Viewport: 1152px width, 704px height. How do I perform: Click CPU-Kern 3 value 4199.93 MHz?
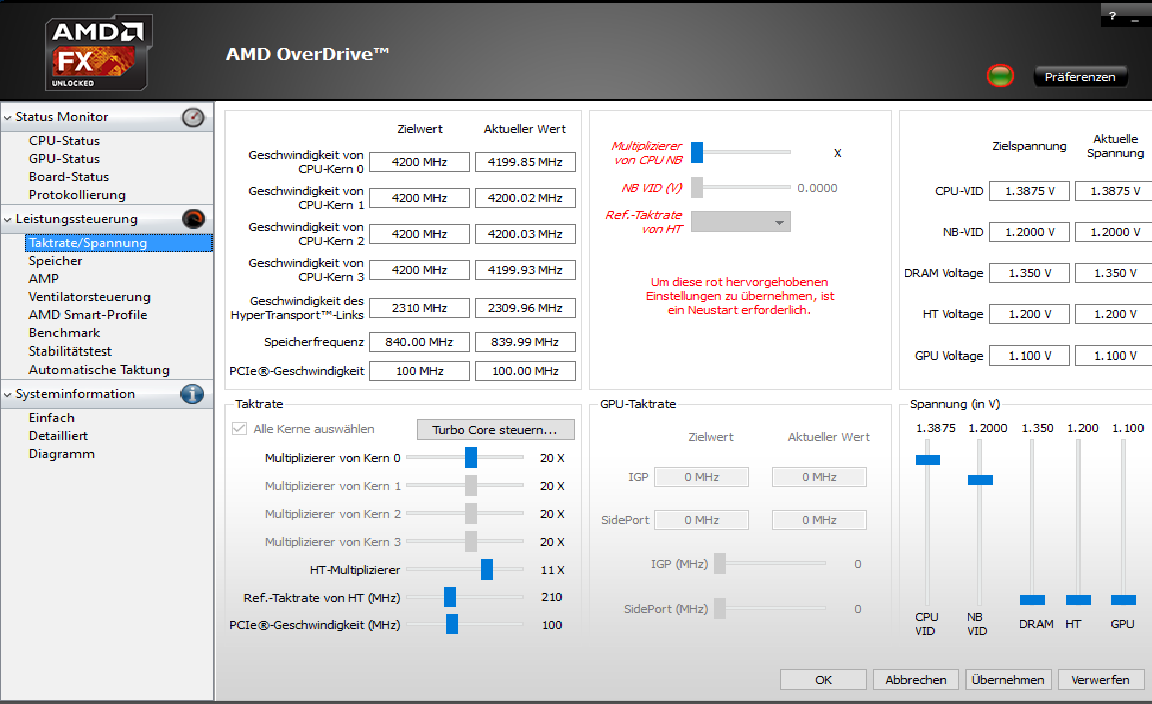(525, 270)
